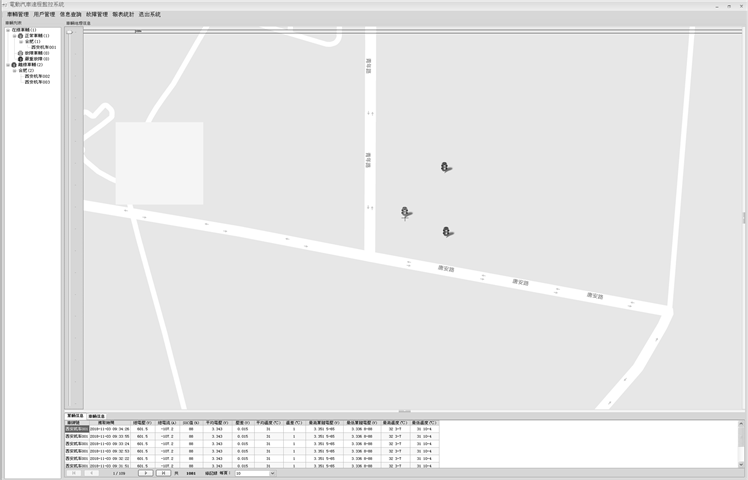Click the splitter grip at map right edge
Image resolution: width=748 pixels, height=480 pixels.
click(x=744, y=218)
